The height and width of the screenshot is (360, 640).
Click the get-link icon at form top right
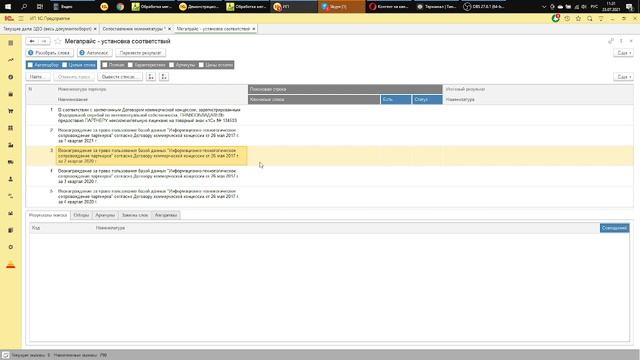click(x=611, y=41)
